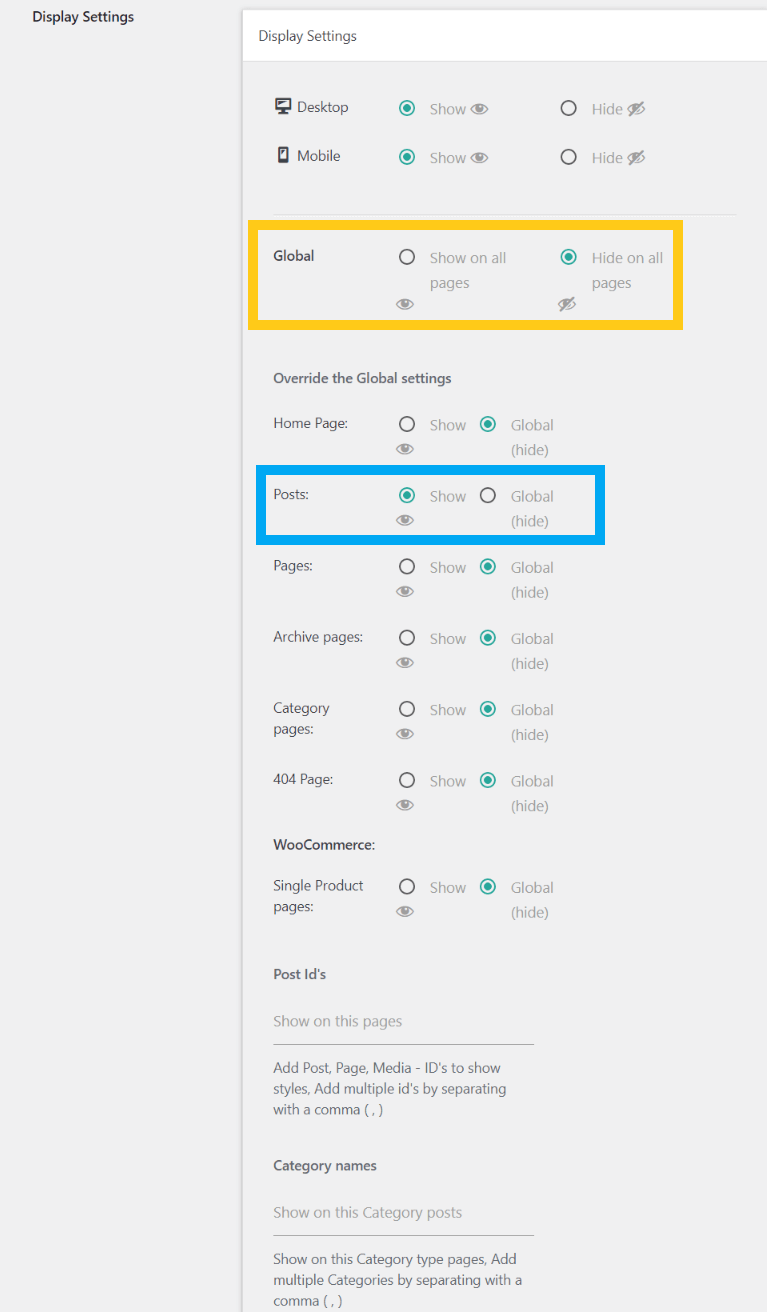Image resolution: width=767 pixels, height=1312 pixels.
Task: Click the Post Id's input field
Action: (403, 1022)
